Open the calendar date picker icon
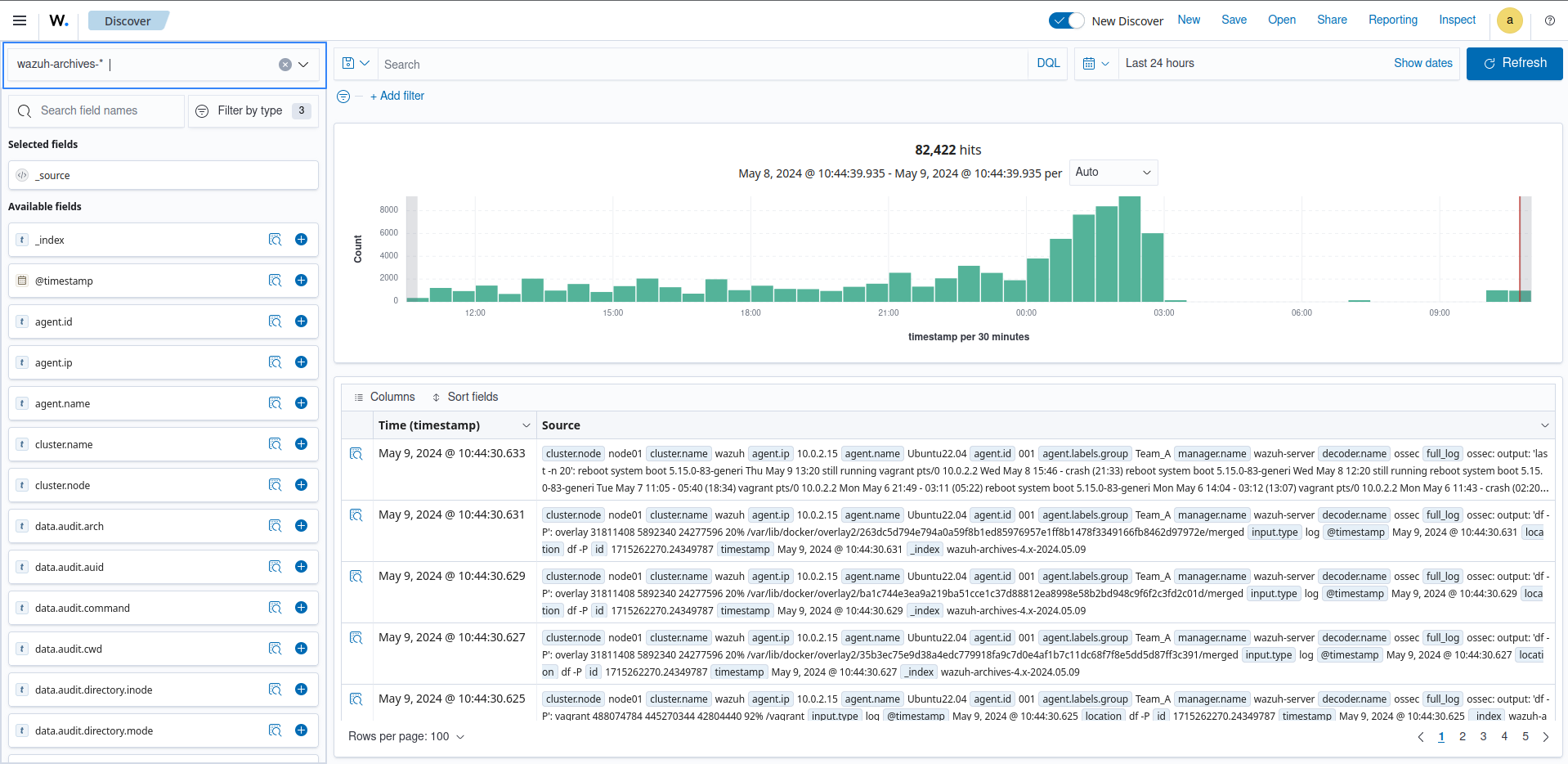This screenshot has width=1568, height=764. pos(1091,63)
